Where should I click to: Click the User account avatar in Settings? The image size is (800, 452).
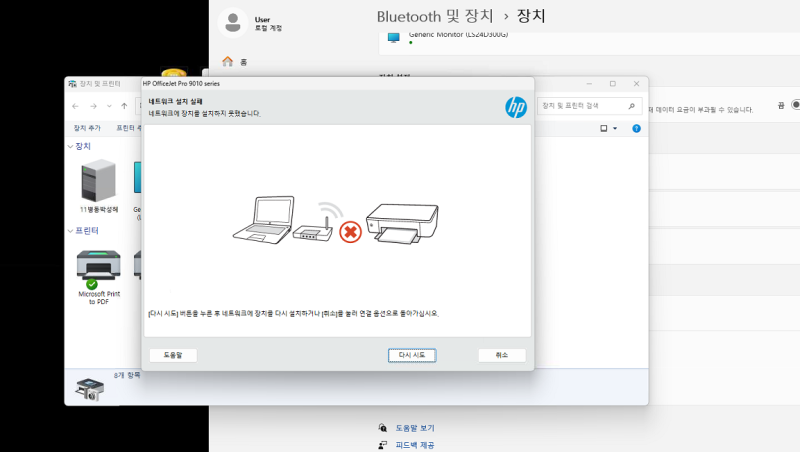(x=233, y=23)
